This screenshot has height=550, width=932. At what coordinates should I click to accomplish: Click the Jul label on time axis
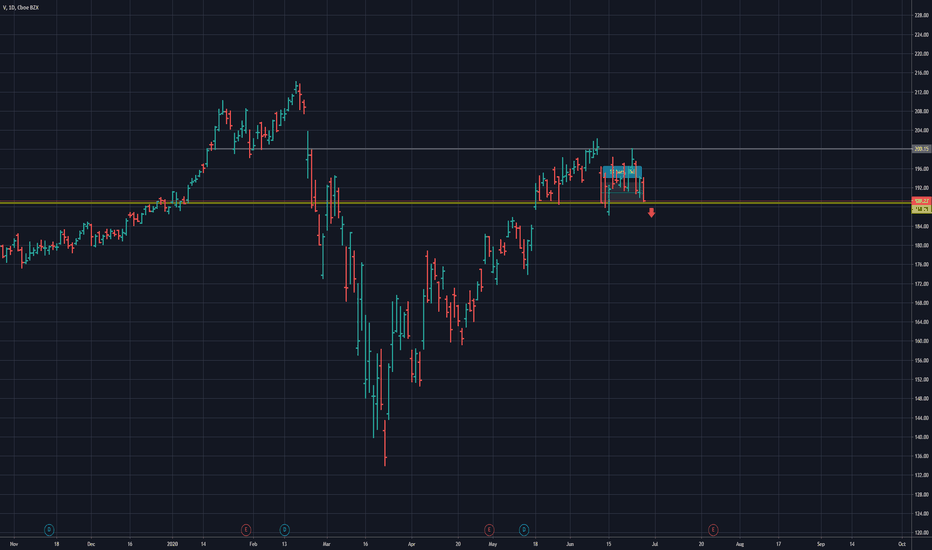(x=654, y=544)
